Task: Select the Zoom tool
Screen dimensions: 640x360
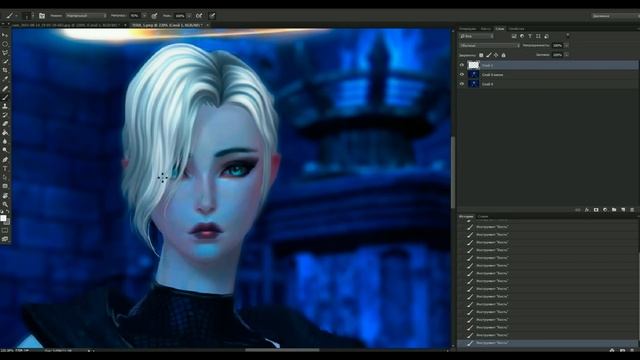Action: (5, 204)
